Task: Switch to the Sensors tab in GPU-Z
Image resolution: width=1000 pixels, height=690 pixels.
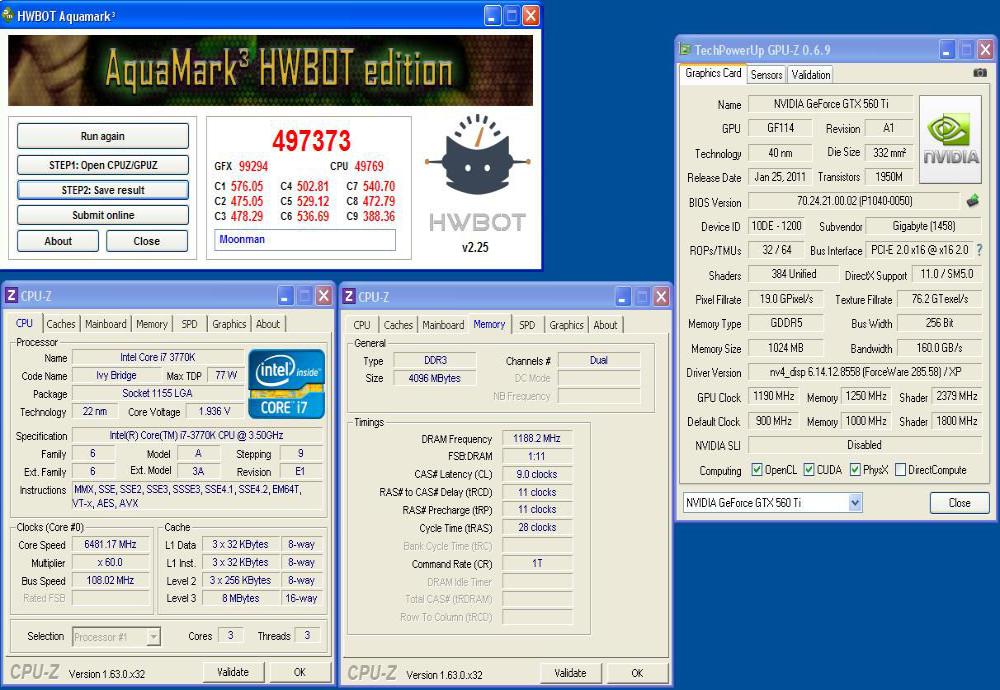Action: (766, 75)
